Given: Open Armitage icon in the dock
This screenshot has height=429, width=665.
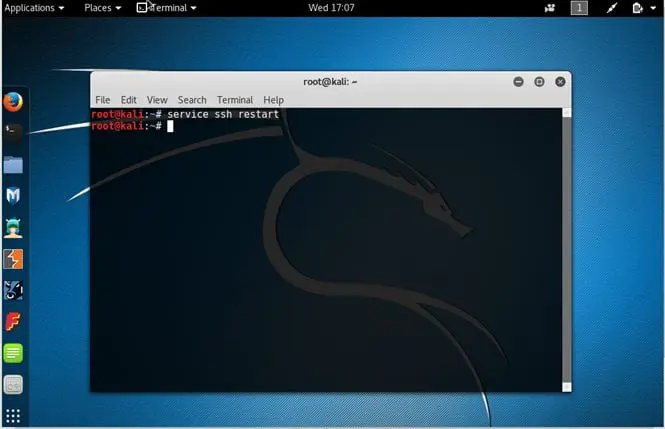Looking at the screenshot, I should (x=13, y=227).
